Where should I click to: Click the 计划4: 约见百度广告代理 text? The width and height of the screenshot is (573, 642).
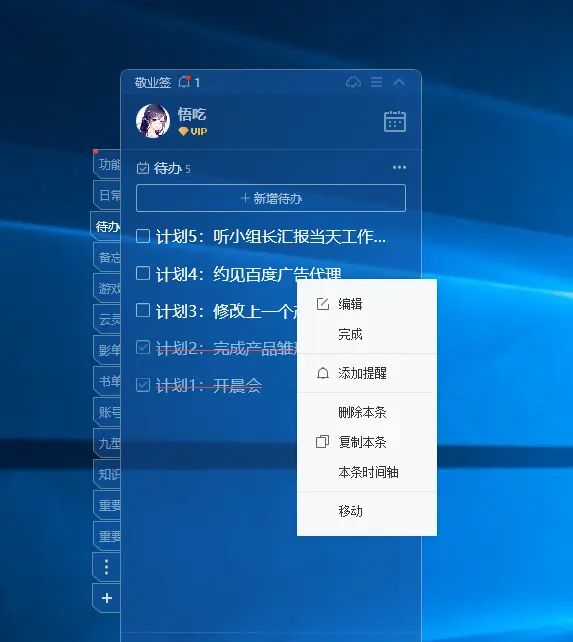[248, 274]
